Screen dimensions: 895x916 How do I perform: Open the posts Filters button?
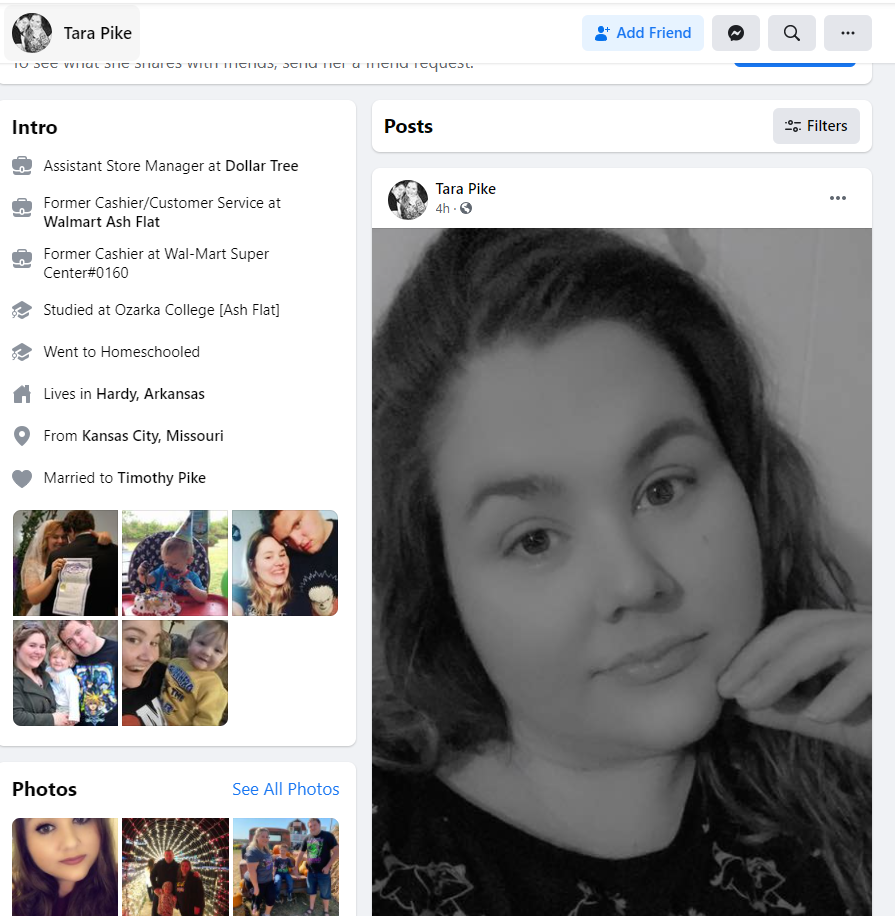point(816,126)
